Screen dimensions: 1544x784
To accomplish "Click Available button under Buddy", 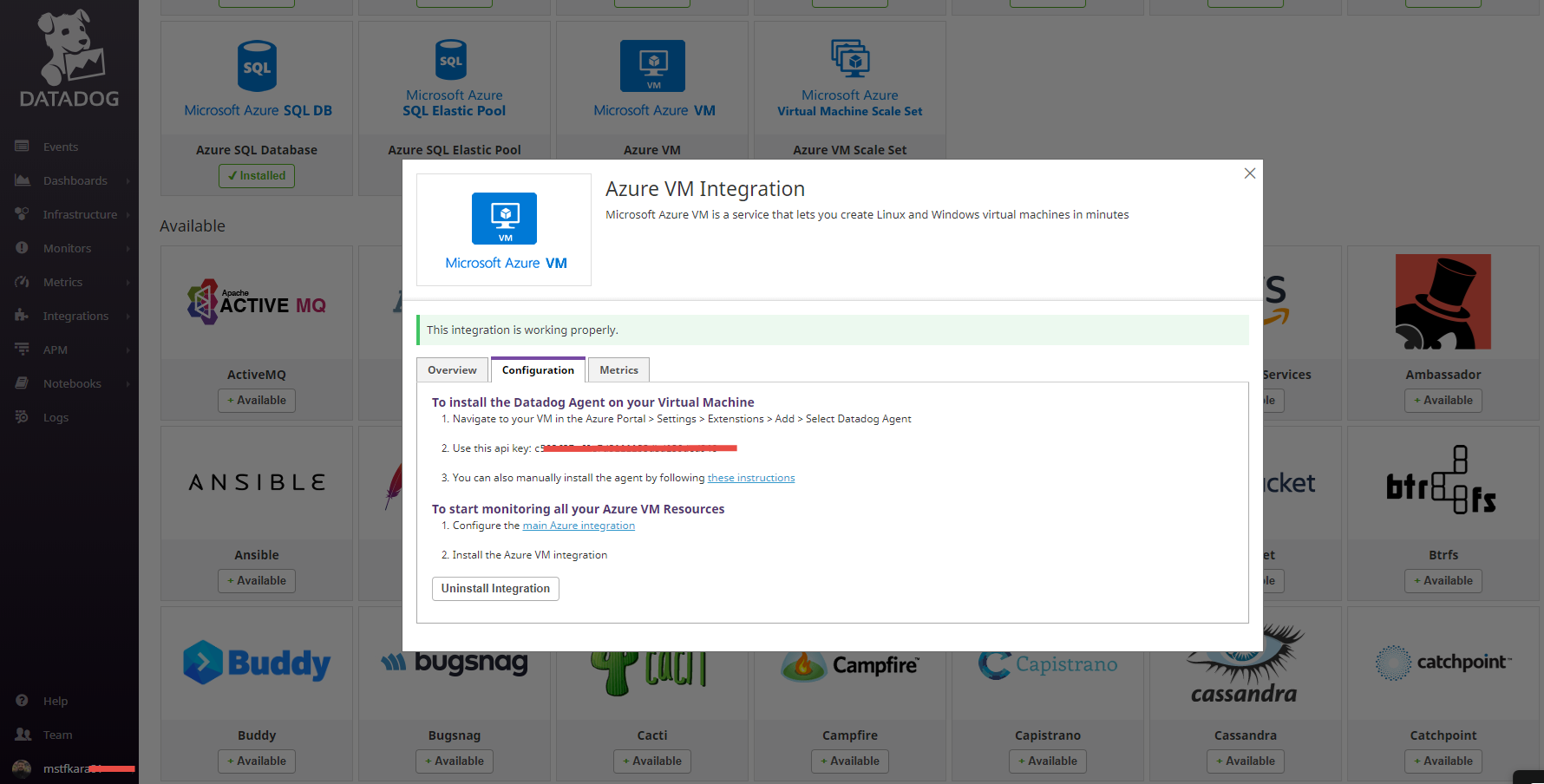I will (x=257, y=761).
